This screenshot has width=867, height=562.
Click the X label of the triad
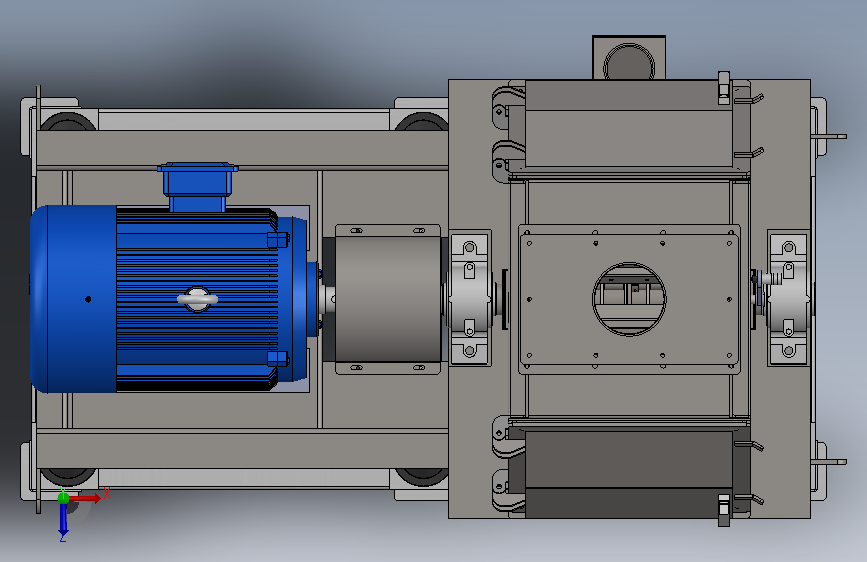point(107,493)
